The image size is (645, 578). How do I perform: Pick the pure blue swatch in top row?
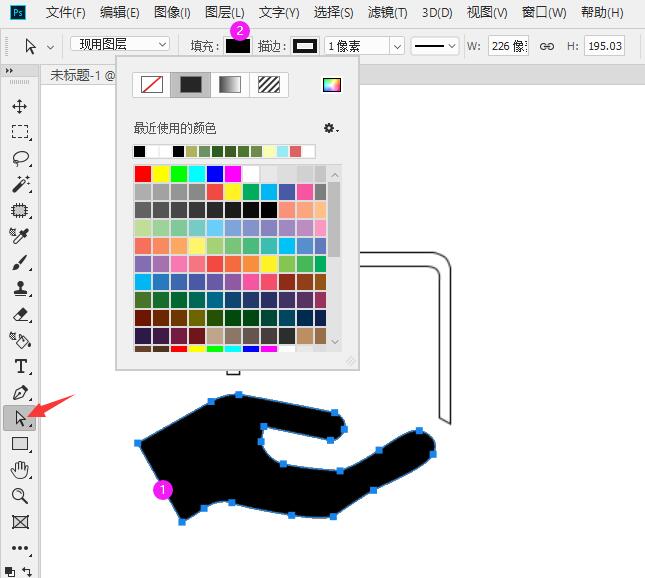pyautogui.click(x=215, y=174)
